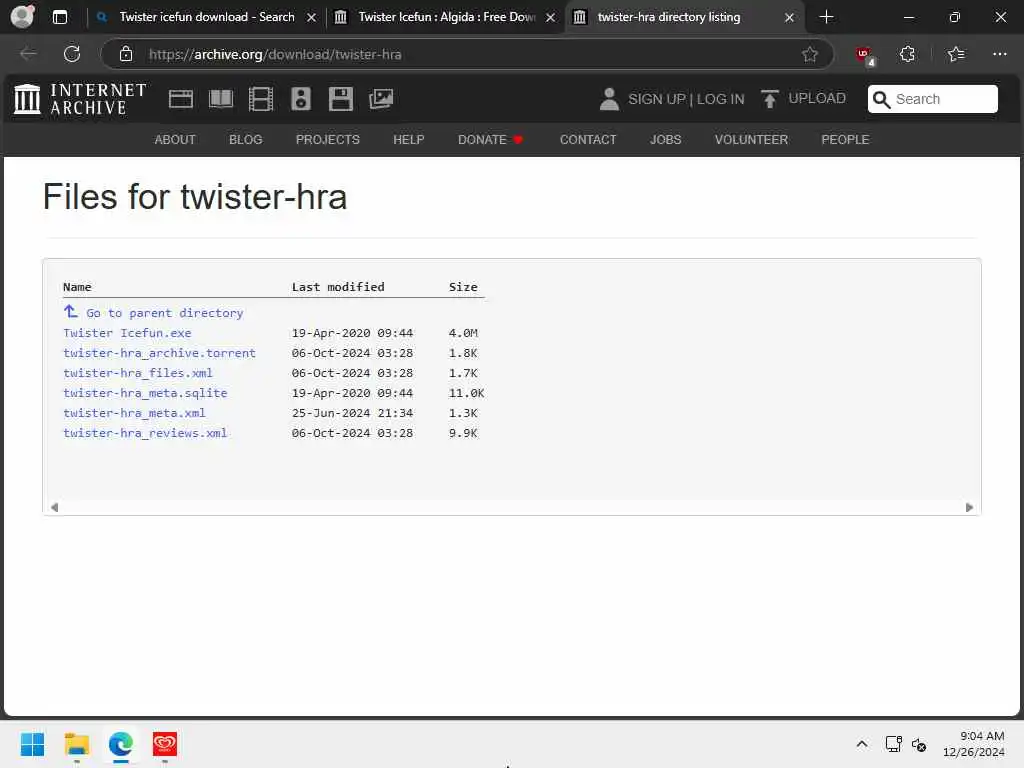Open twister-hra_reviews.xml link

[x=145, y=433]
